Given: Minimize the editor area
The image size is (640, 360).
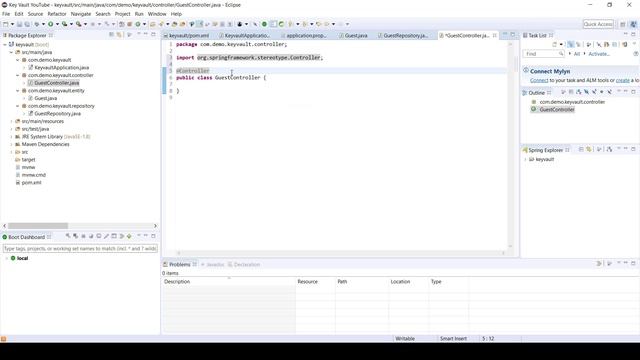Looking at the screenshot, I should [504, 35].
